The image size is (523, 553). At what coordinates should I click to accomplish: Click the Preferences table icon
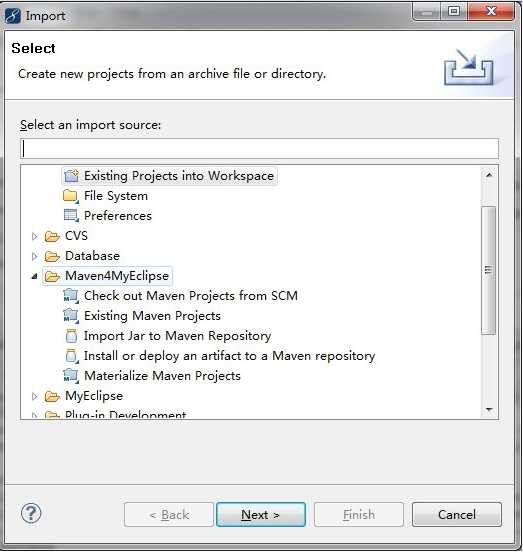click(71, 215)
